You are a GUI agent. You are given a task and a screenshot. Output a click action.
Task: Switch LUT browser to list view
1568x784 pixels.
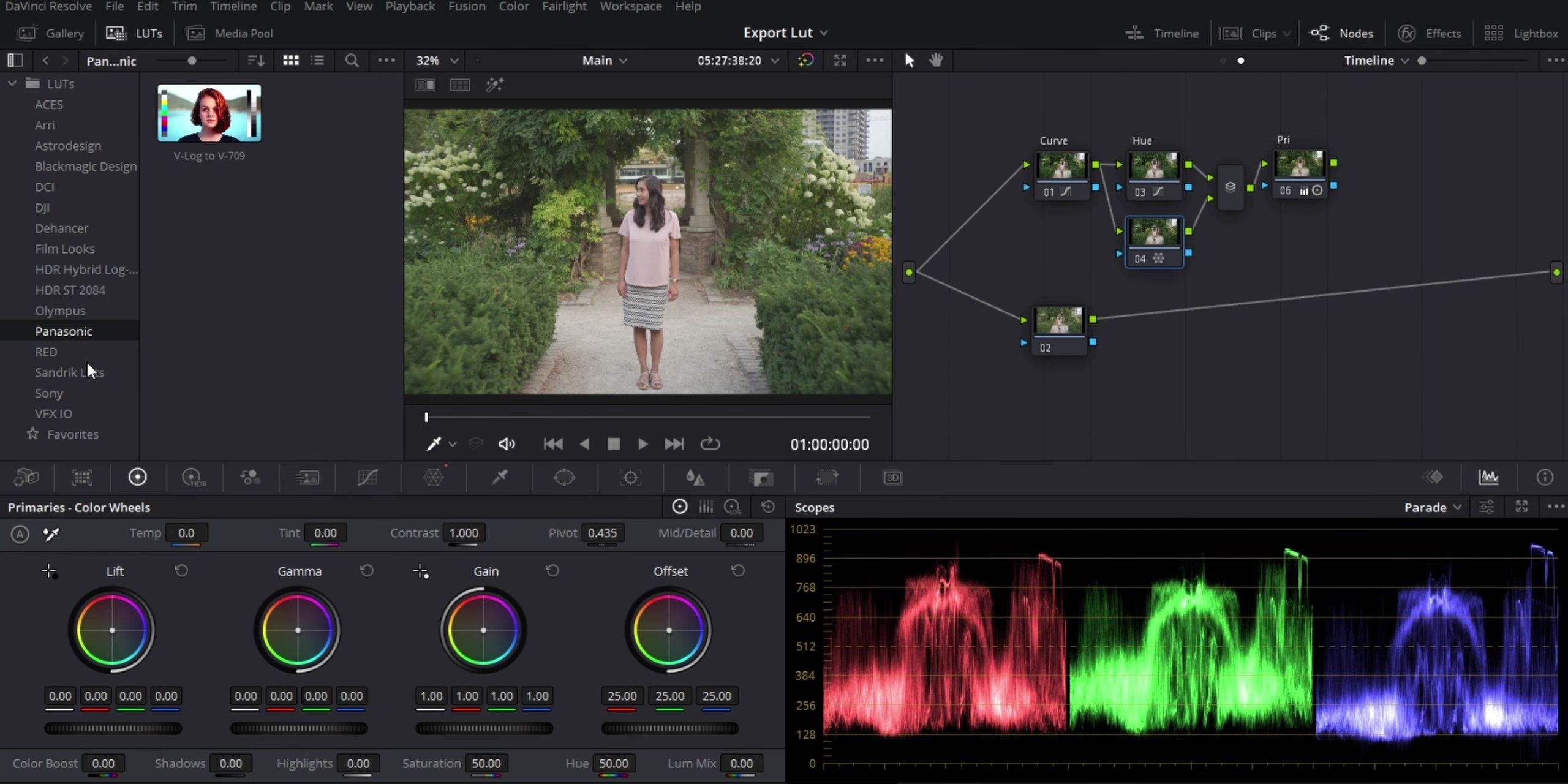pyautogui.click(x=317, y=60)
